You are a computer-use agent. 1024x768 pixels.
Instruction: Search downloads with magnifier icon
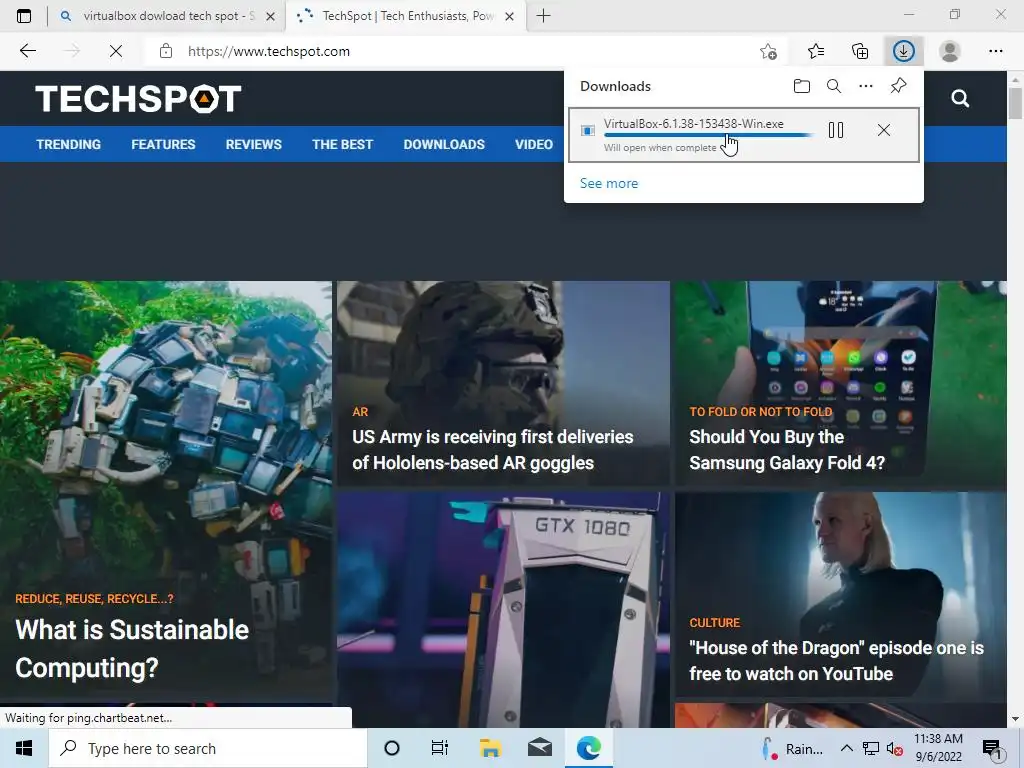point(833,86)
